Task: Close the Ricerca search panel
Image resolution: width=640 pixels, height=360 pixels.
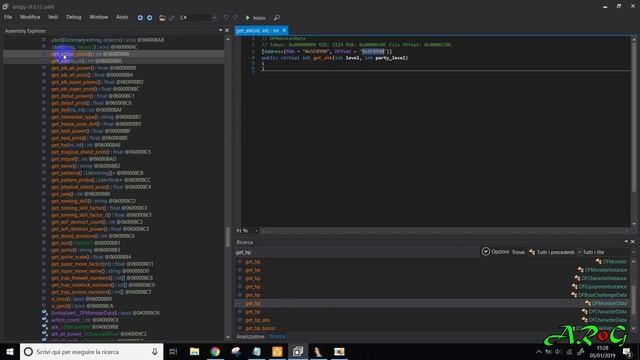Action: pyautogui.click(x=633, y=242)
